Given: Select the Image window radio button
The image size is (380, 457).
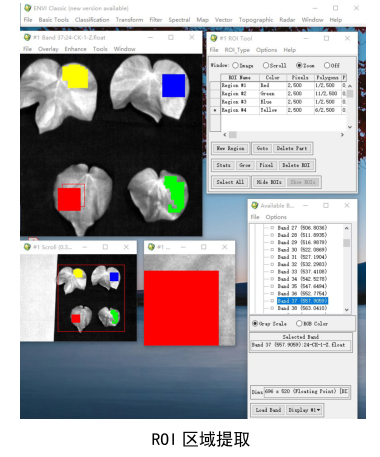Looking at the screenshot, I should pyautogui.click(x=235, y=65).
